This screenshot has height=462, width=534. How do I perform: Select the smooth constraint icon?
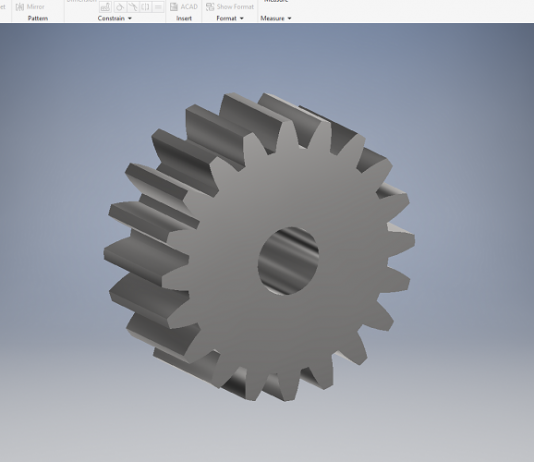tap(132, 7)
